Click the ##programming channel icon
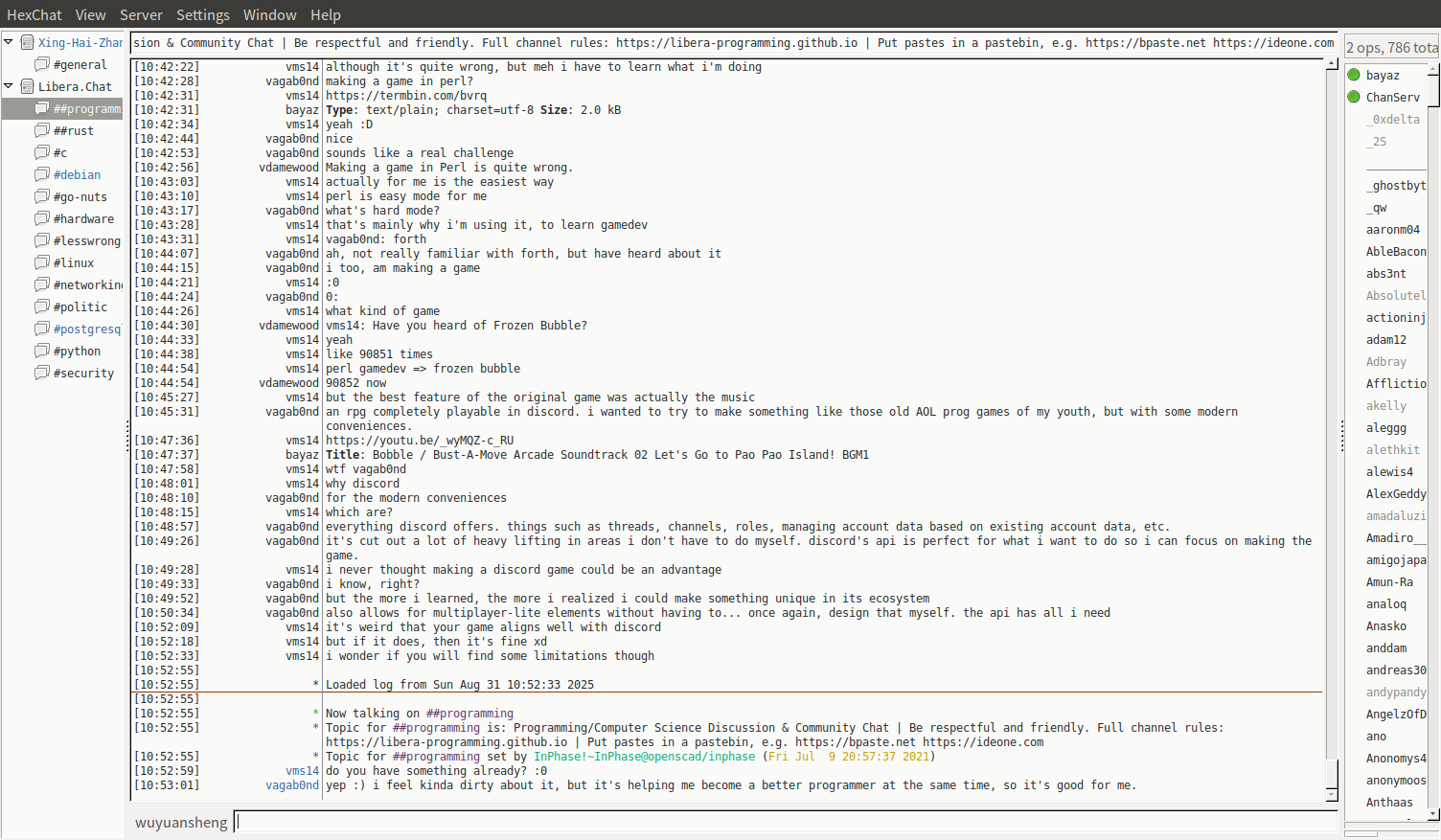Screen dimensions: 1441x840 (42, 108)
